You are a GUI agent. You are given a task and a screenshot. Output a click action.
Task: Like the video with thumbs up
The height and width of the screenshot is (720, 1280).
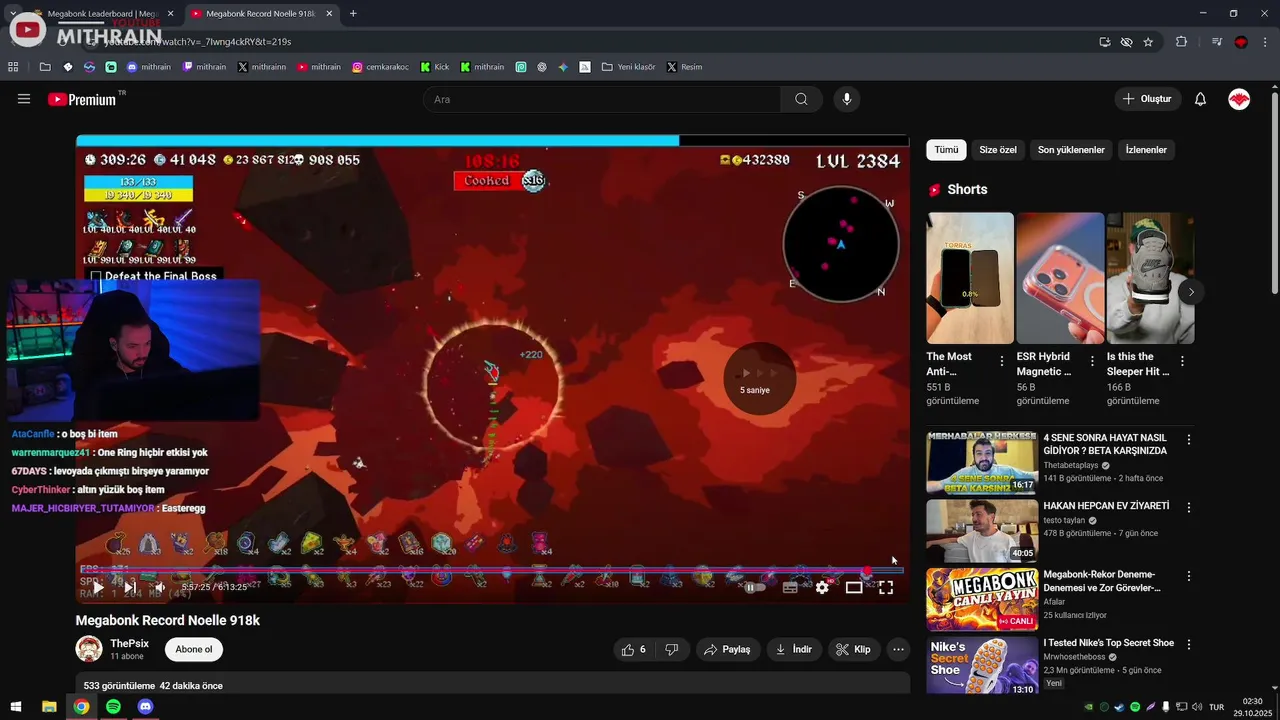[634, 649]
